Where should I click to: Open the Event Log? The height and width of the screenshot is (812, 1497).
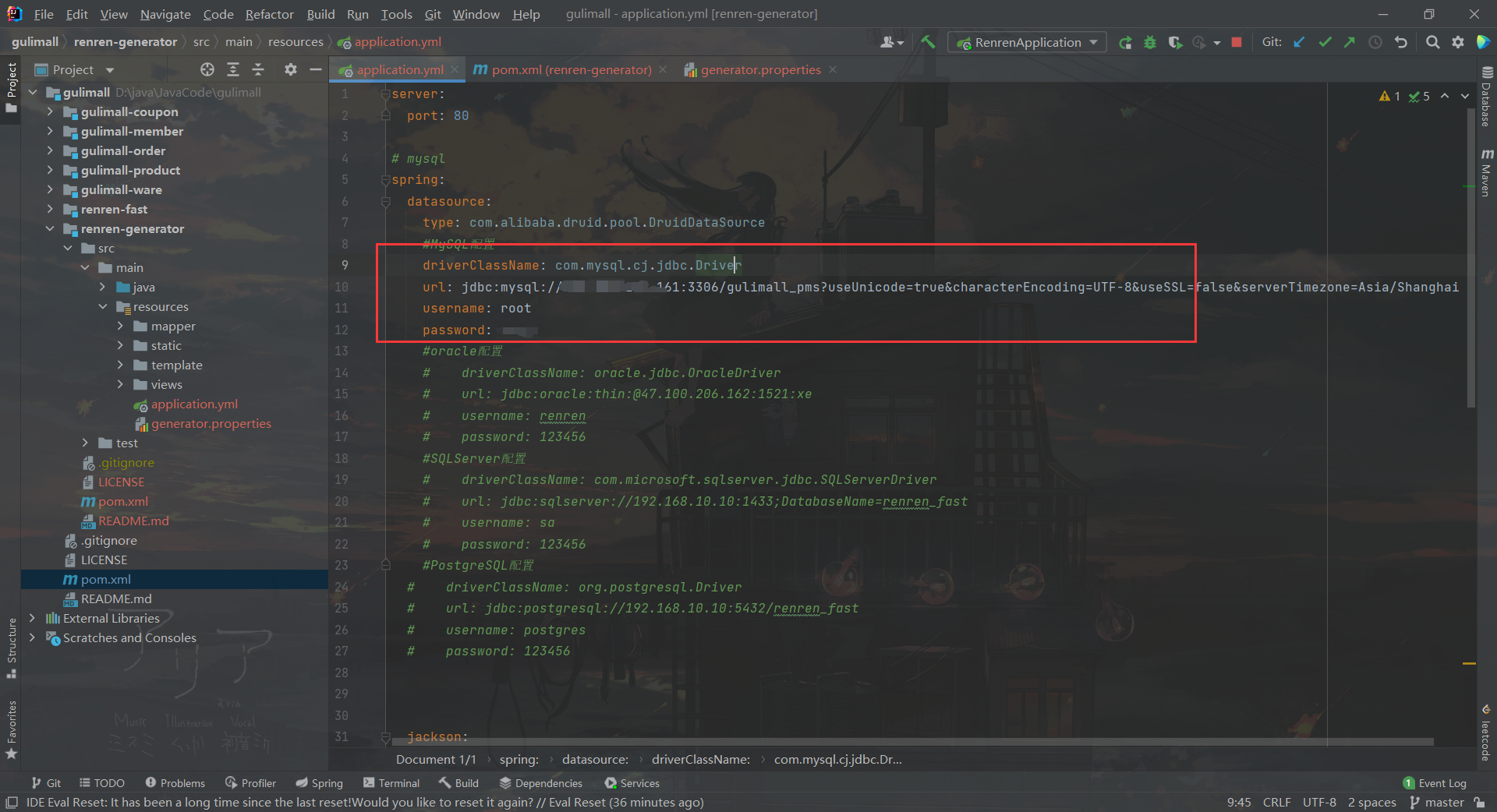point(1434,783)
